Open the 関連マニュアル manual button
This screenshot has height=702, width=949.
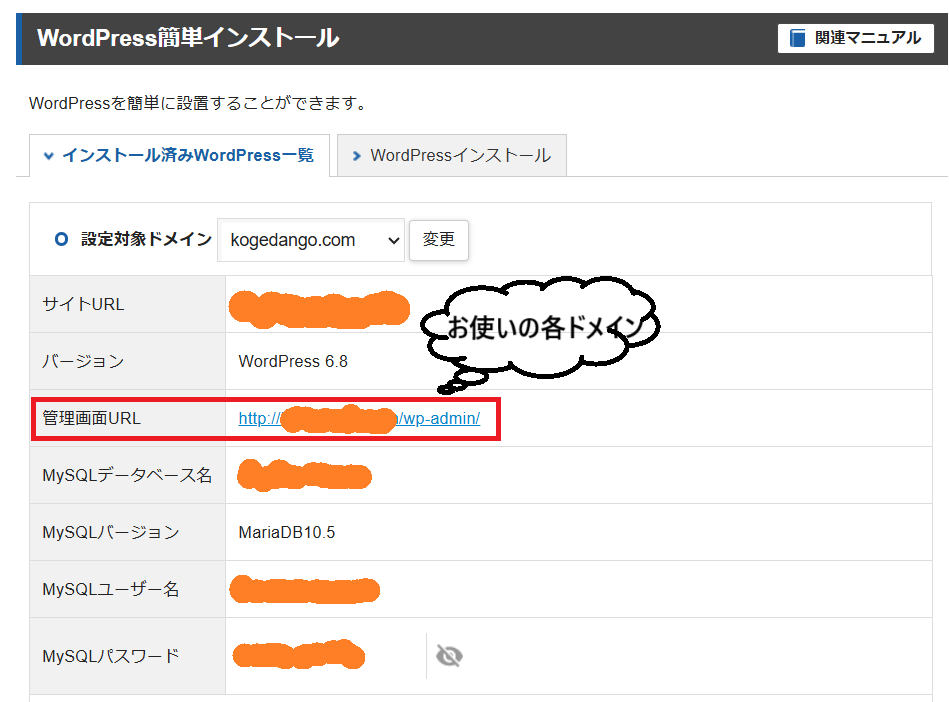[855, 38]
